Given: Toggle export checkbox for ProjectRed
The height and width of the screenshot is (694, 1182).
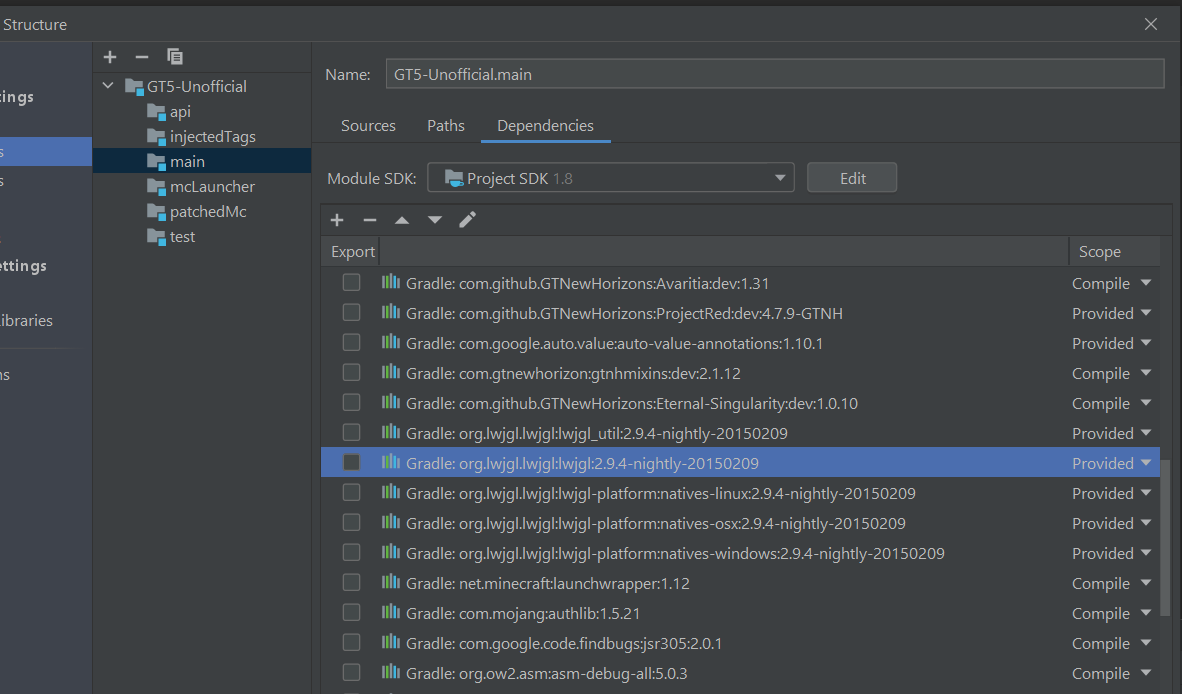Looking at the screenshot, I should (x=351, y=313).
